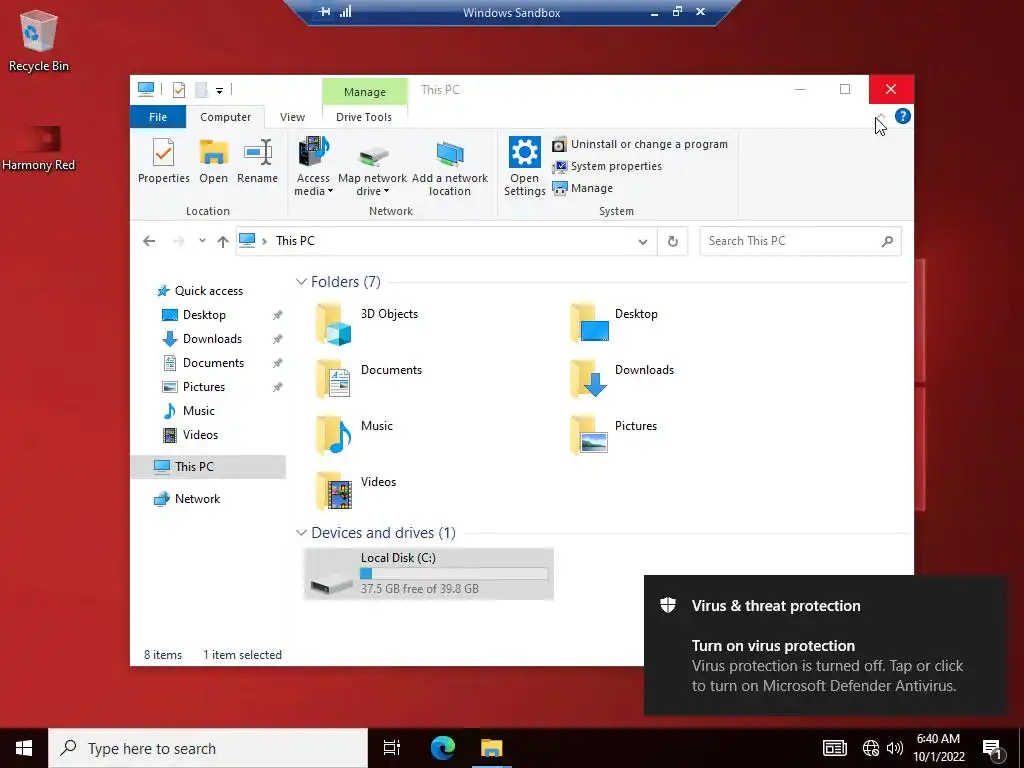Select Music in navigation pane

click(188, 411)
